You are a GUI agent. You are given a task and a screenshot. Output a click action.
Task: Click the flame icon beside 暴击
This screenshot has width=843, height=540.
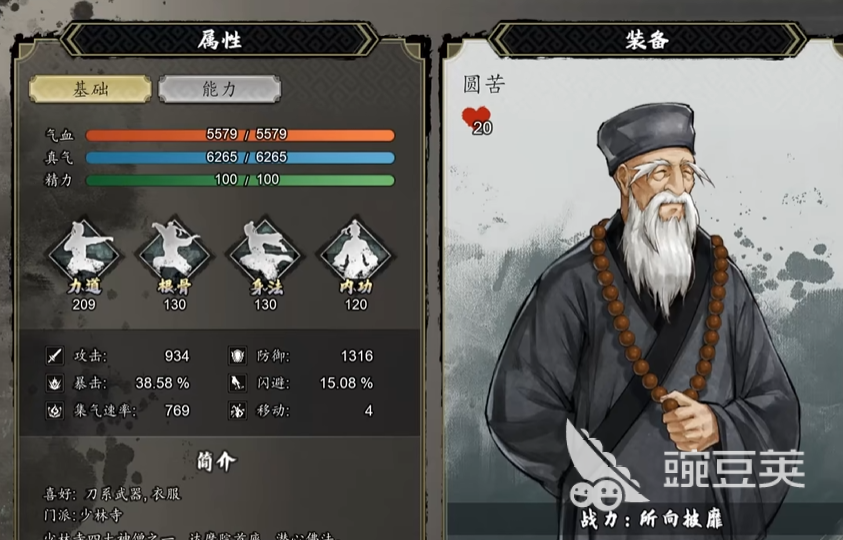point(54,383)
